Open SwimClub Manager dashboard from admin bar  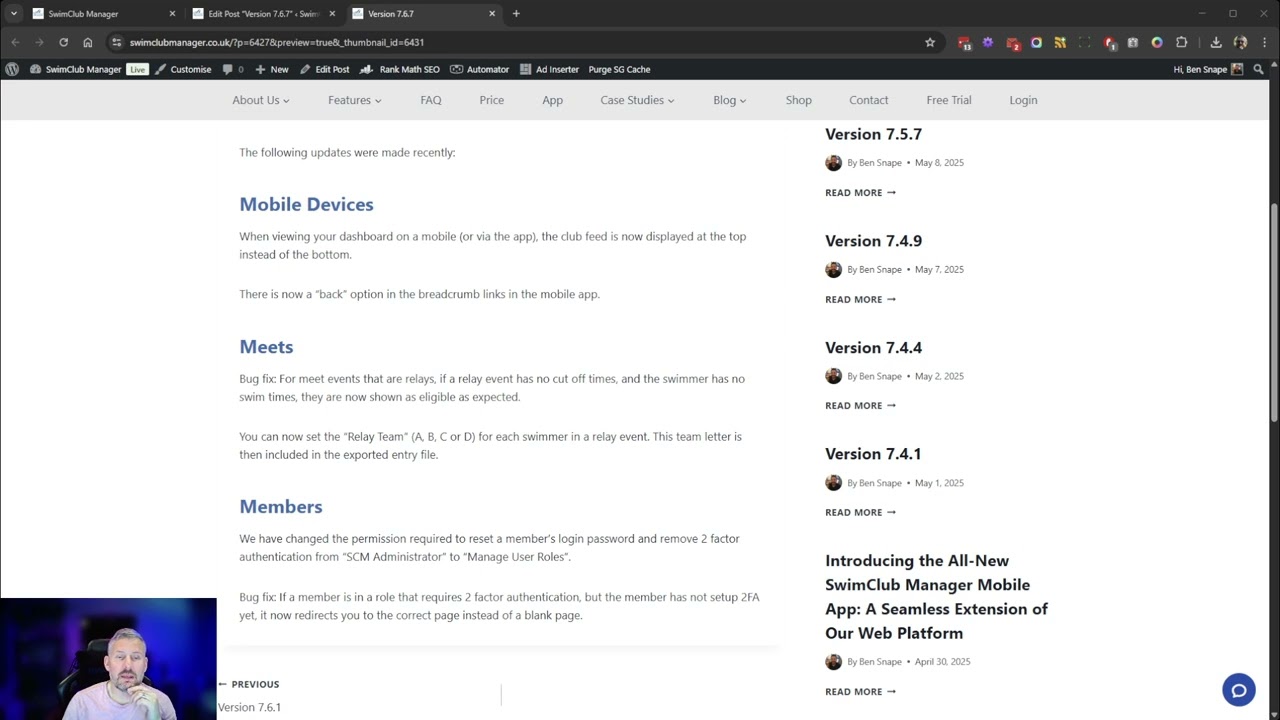(76, 69)
